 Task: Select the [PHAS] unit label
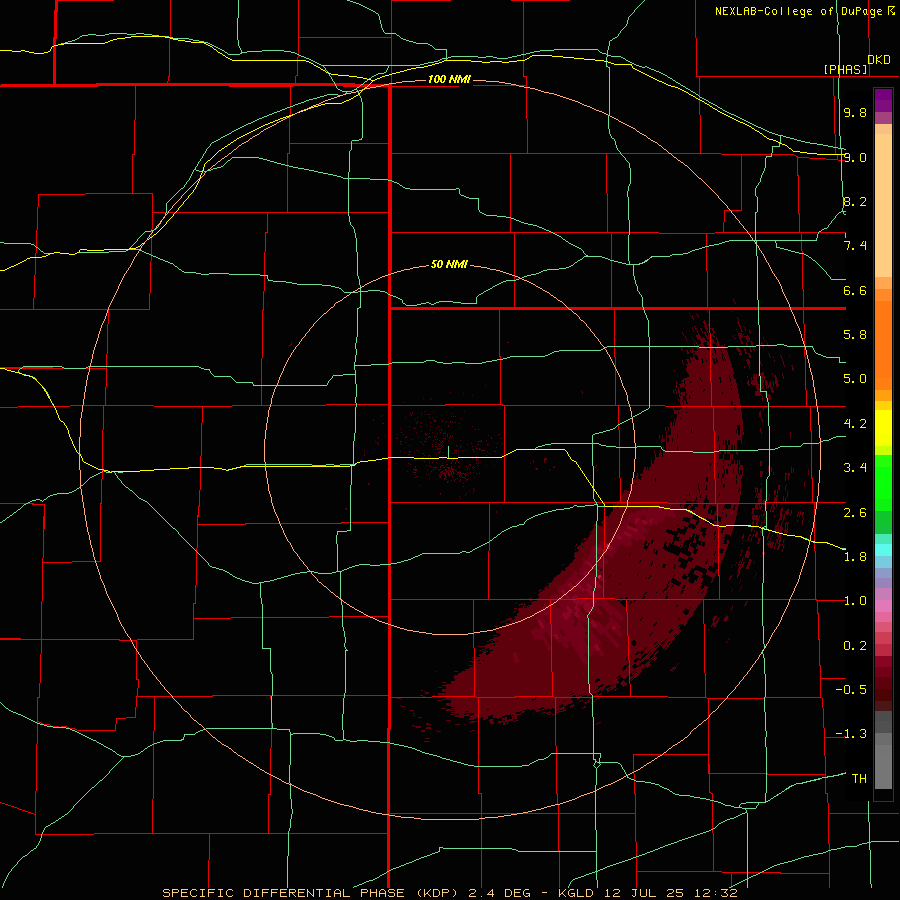pos(845,69)
